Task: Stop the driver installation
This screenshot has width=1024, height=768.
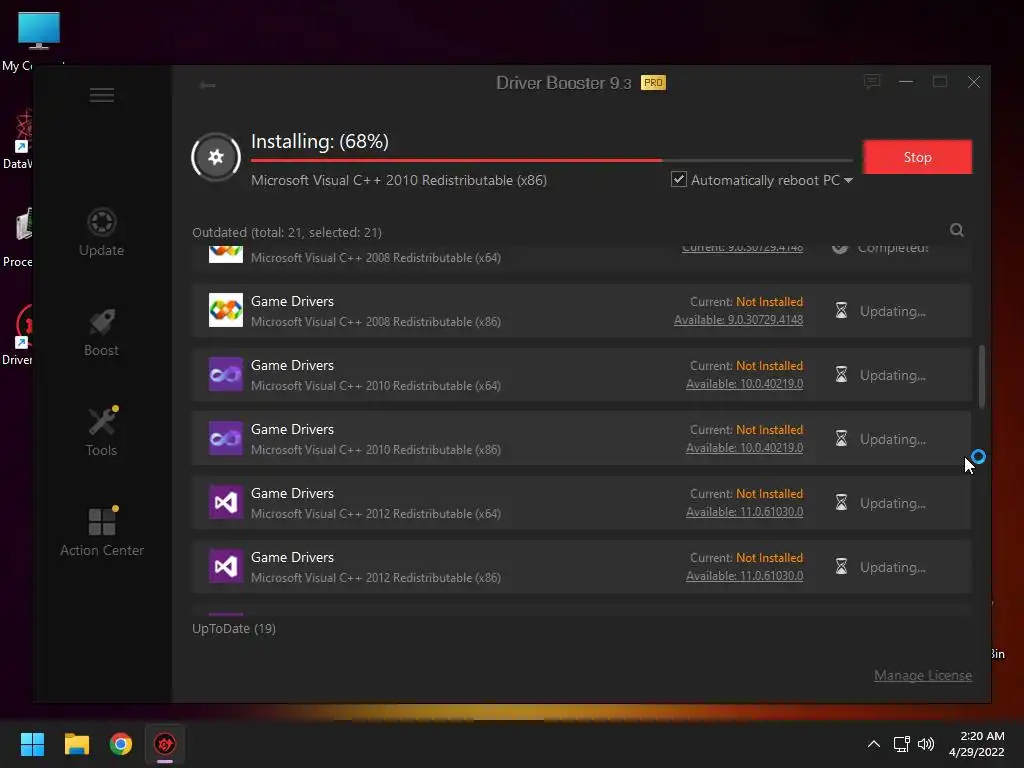Action: pos(918,157)
